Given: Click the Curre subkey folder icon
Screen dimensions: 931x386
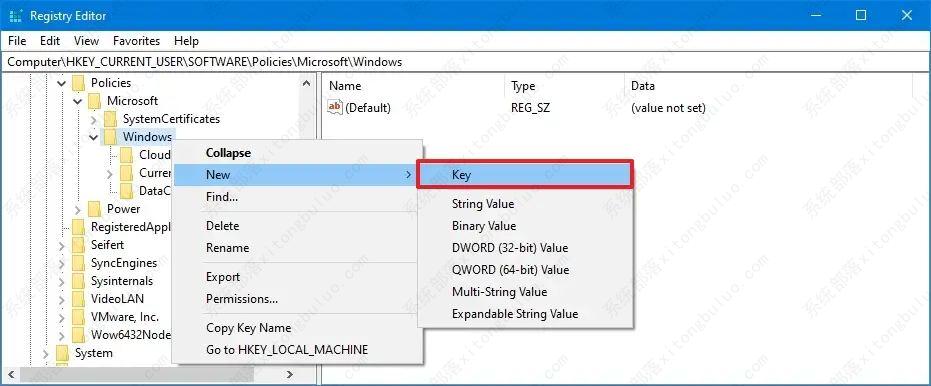Looking at the screenshot, I should pos(126,173).
